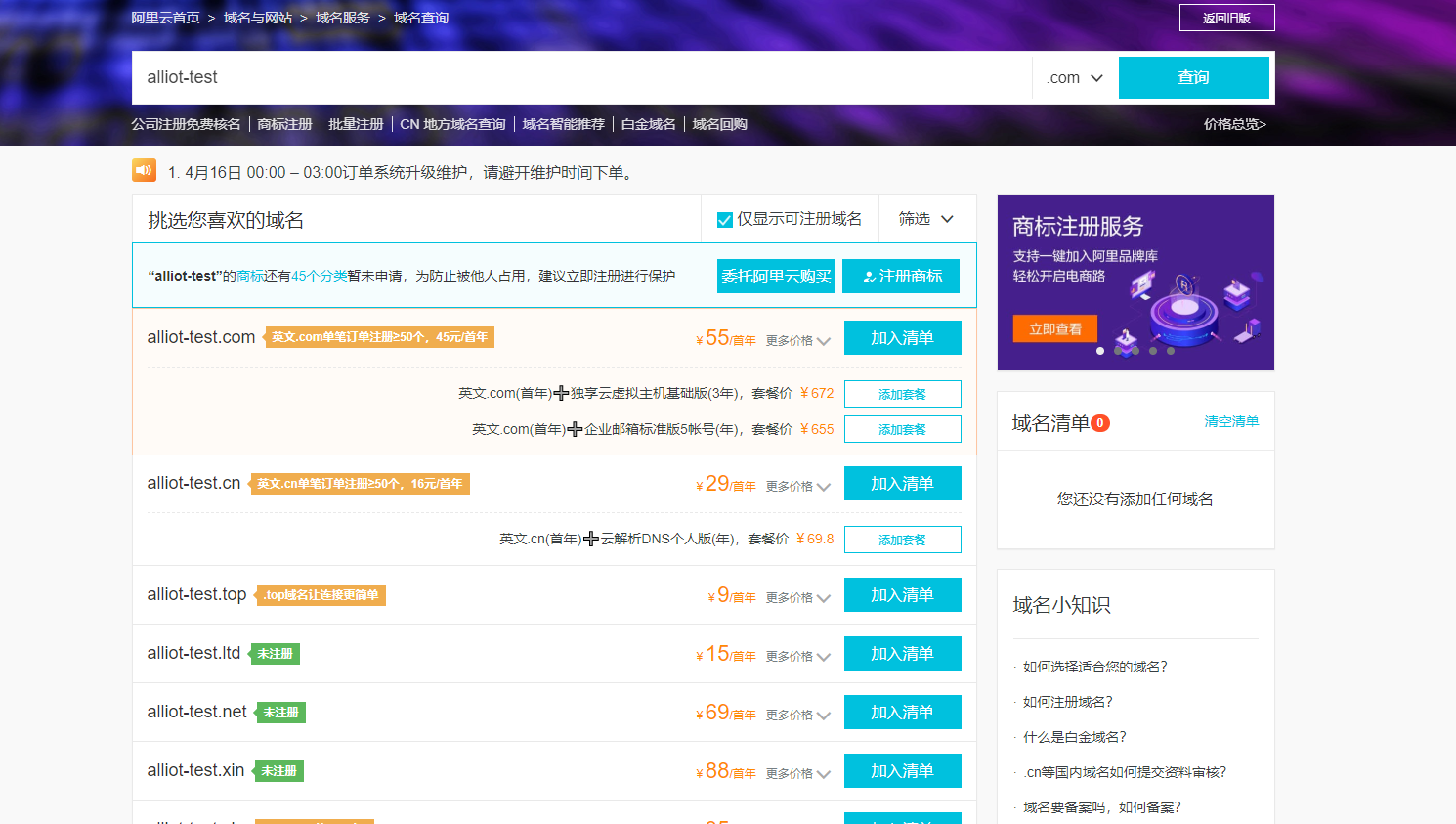Image resolution: width=1456 pixels, height=824 pixels.
Task: Click the 清空清单 link to empty the list
Action: 1231,420
